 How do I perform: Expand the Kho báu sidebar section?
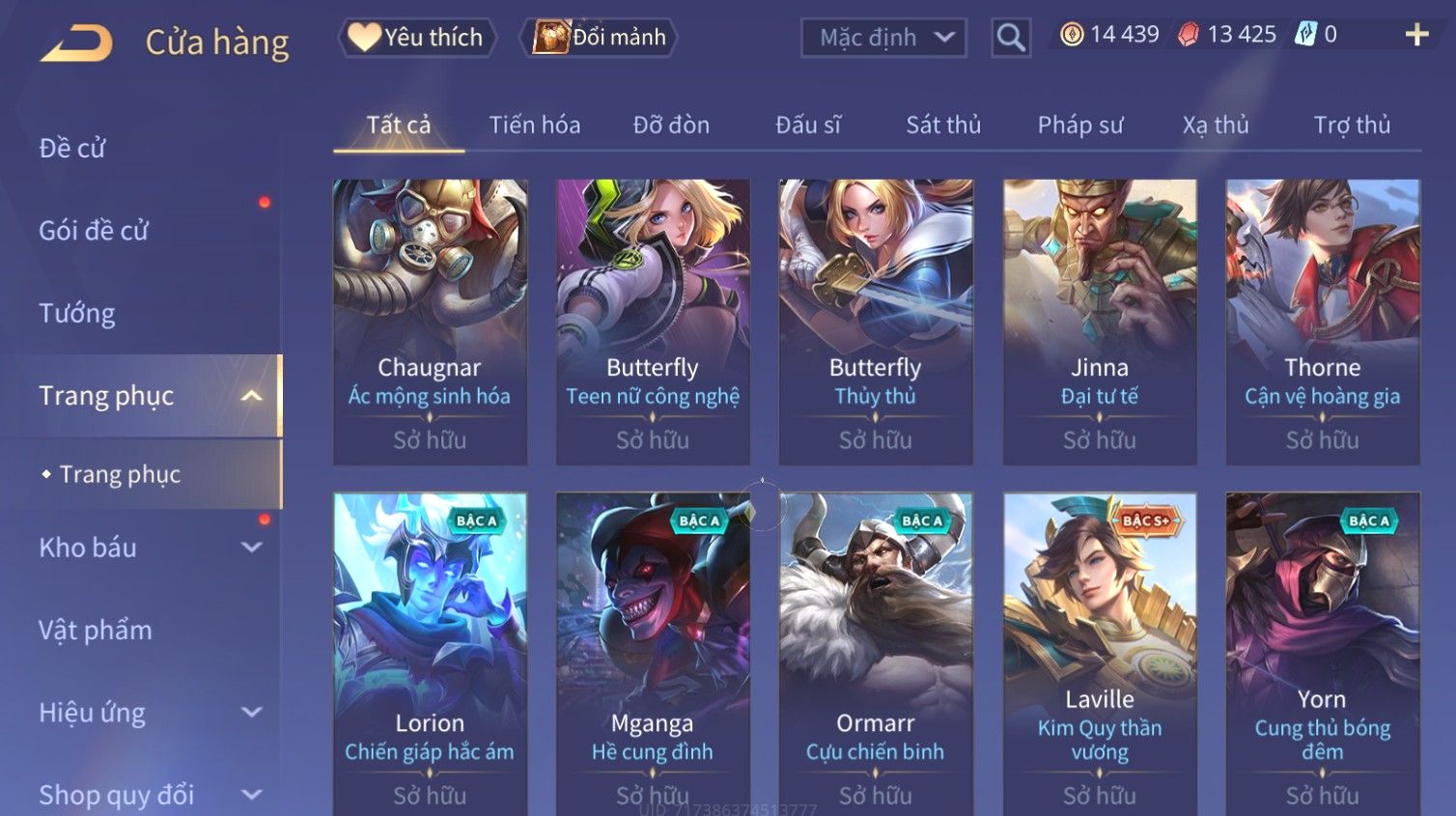pyautogui.click(x=252, y=548)
